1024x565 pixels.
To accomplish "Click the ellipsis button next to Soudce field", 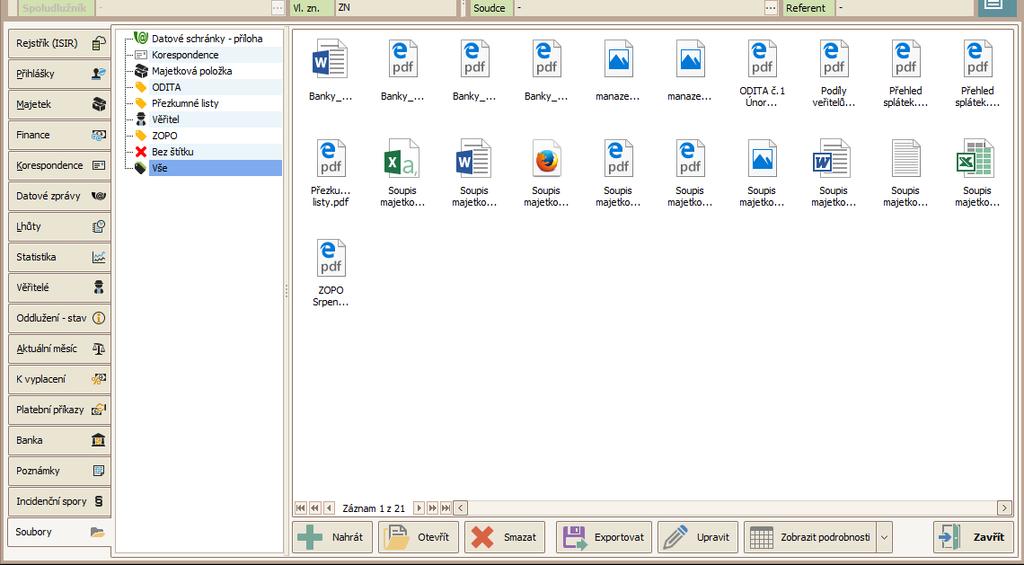I will point(771,8).
